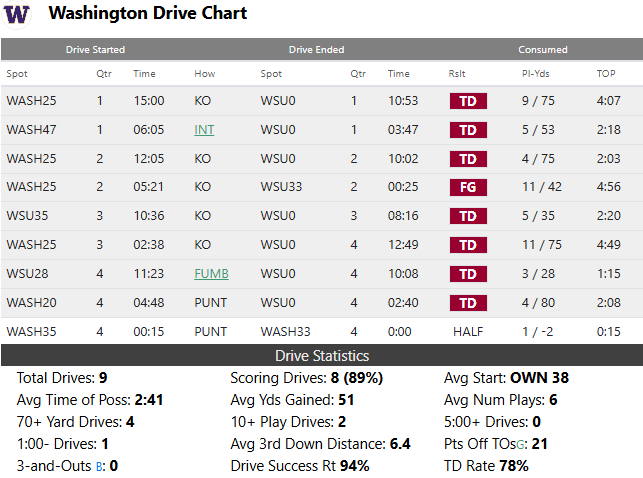Click the TD badge for the 02:40 drive
Screen dimensions: 643x478
click(x=468, y=303)
